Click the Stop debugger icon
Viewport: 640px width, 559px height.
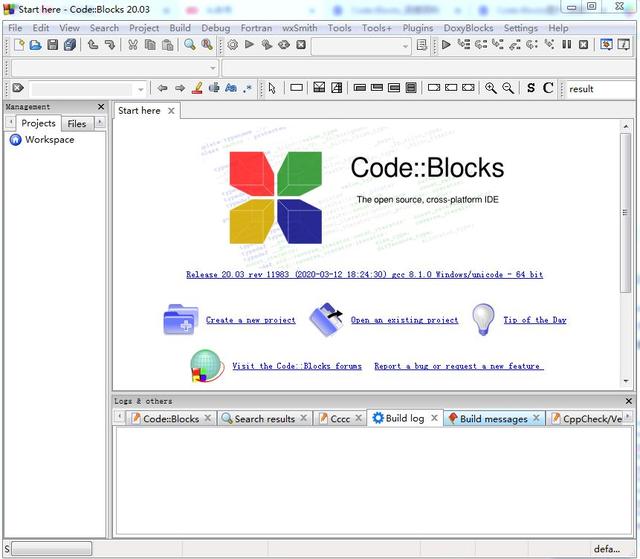[x=584, y=44]
